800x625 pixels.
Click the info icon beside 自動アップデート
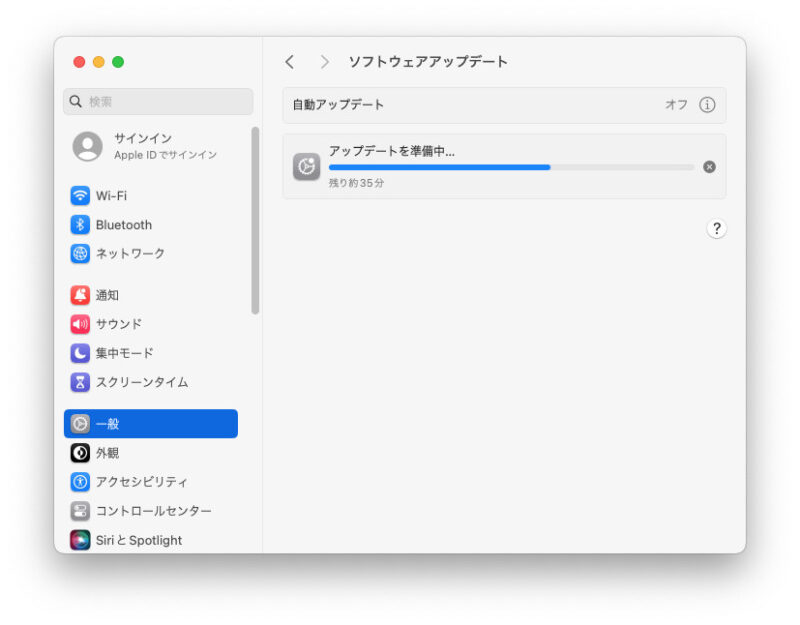click(x=707, y=105)
